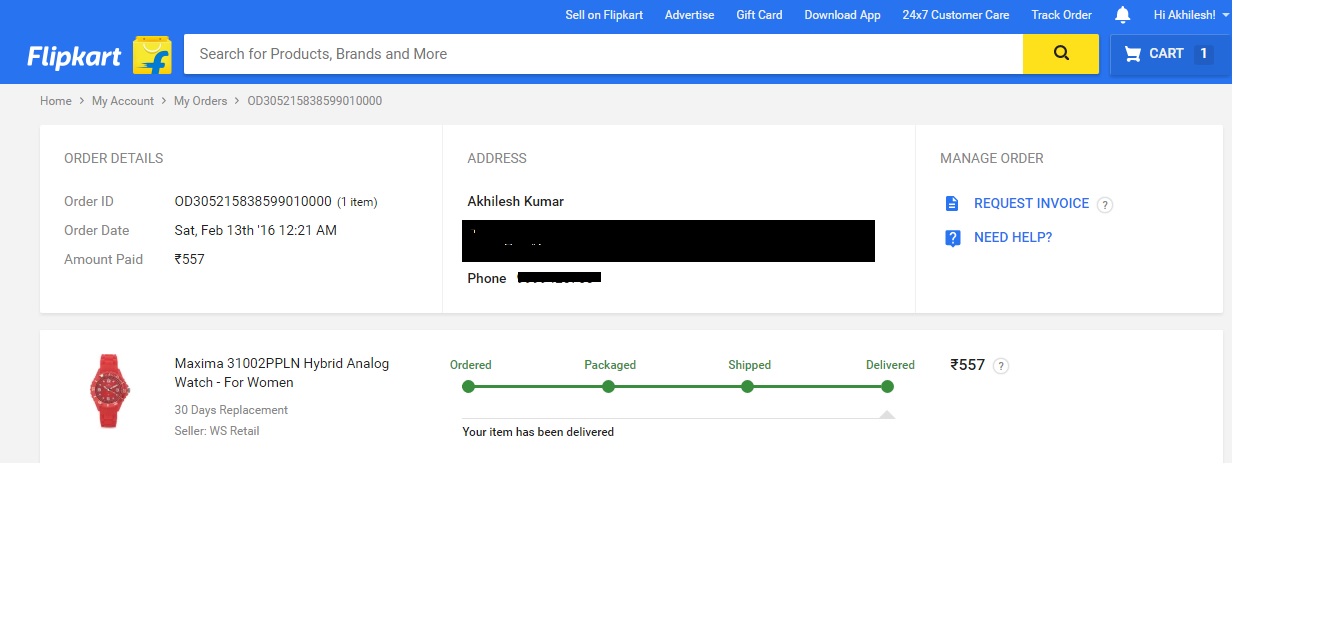
Task: Open the Request Invoice help tooltip icon
Action: click(1105, 205)
